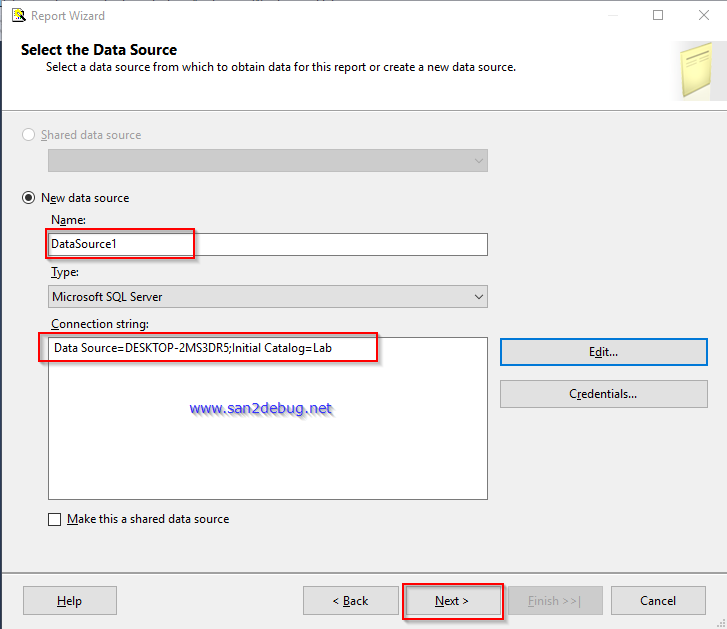
Task: Click inside the Connection string text box
Action: (268, 420)
